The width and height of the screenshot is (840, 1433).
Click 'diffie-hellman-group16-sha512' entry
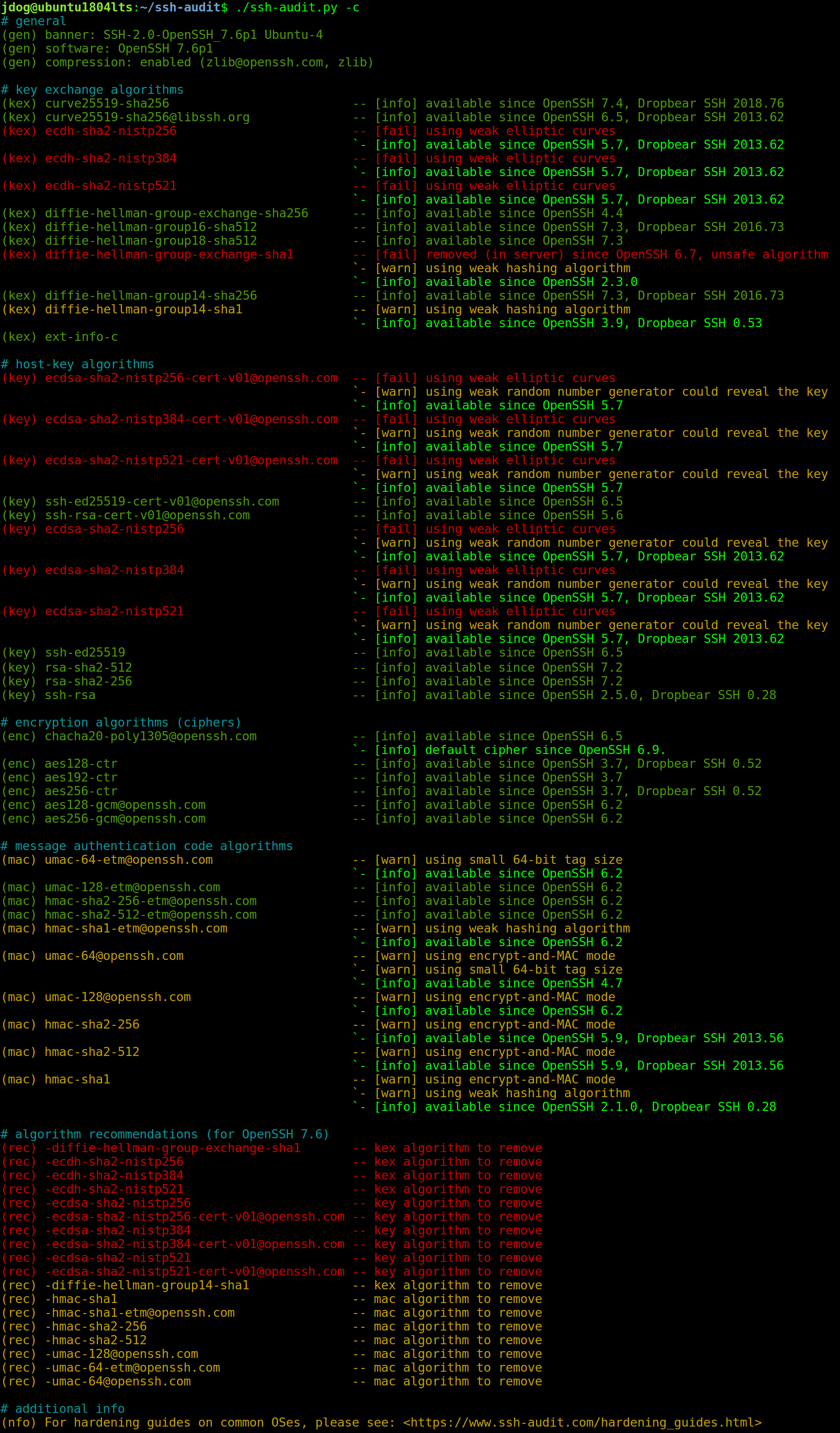[151, 227]
